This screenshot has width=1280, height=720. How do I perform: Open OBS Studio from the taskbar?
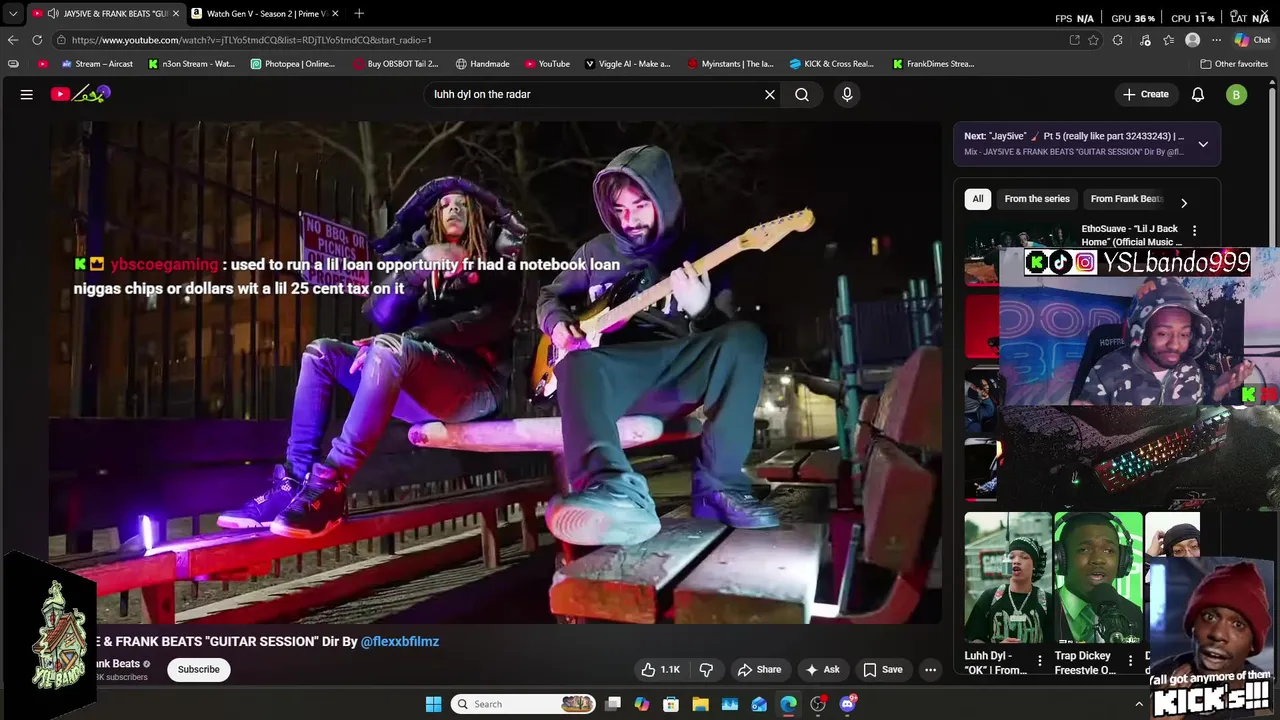pos(818,704)
